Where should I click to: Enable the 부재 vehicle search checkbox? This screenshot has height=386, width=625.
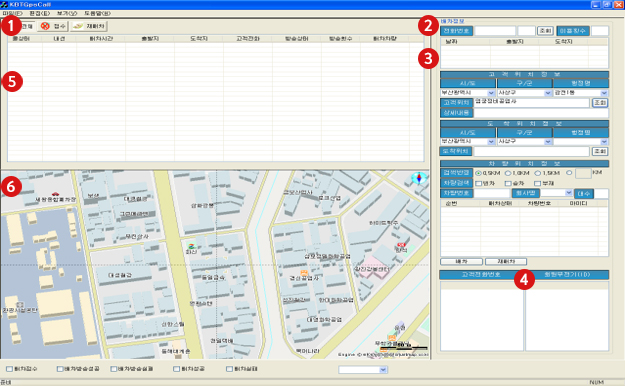click(x=537, y=183)
